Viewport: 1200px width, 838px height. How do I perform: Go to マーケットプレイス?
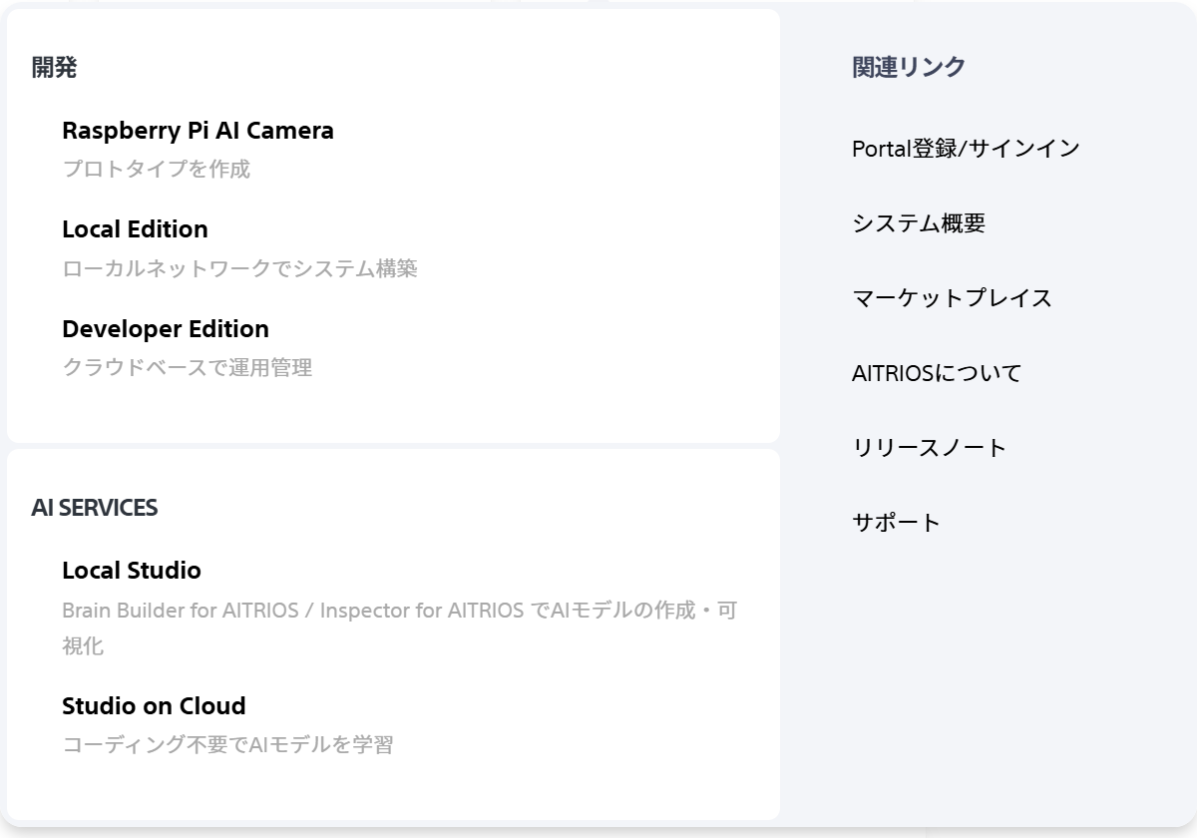951,298
